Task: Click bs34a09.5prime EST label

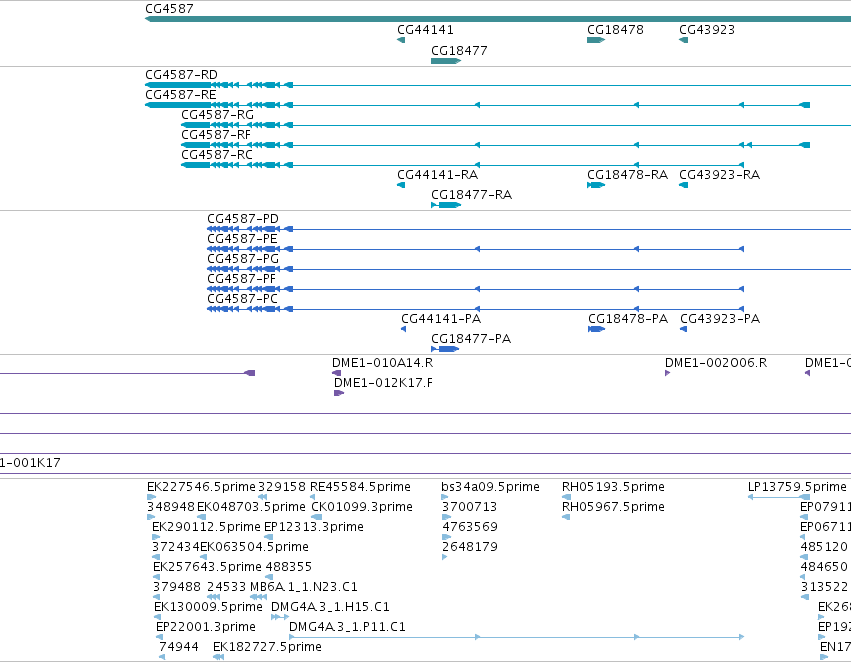Action: pos(491,487)
